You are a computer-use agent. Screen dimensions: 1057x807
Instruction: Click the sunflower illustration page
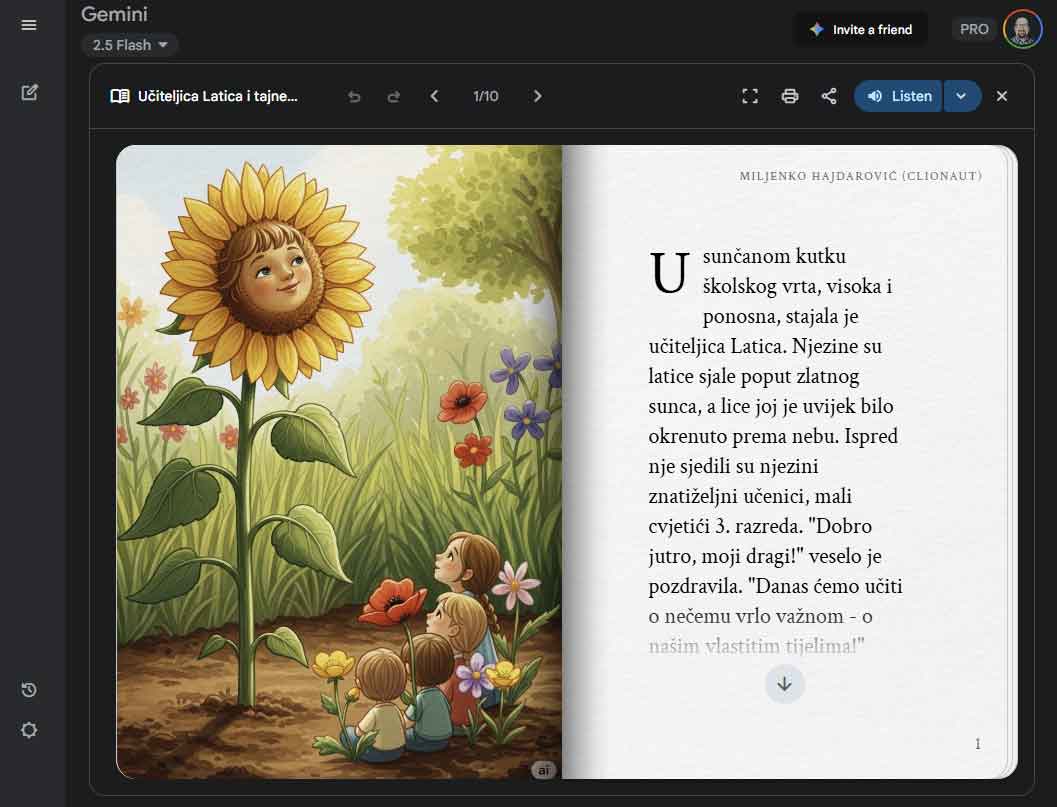tap(339, 461)
